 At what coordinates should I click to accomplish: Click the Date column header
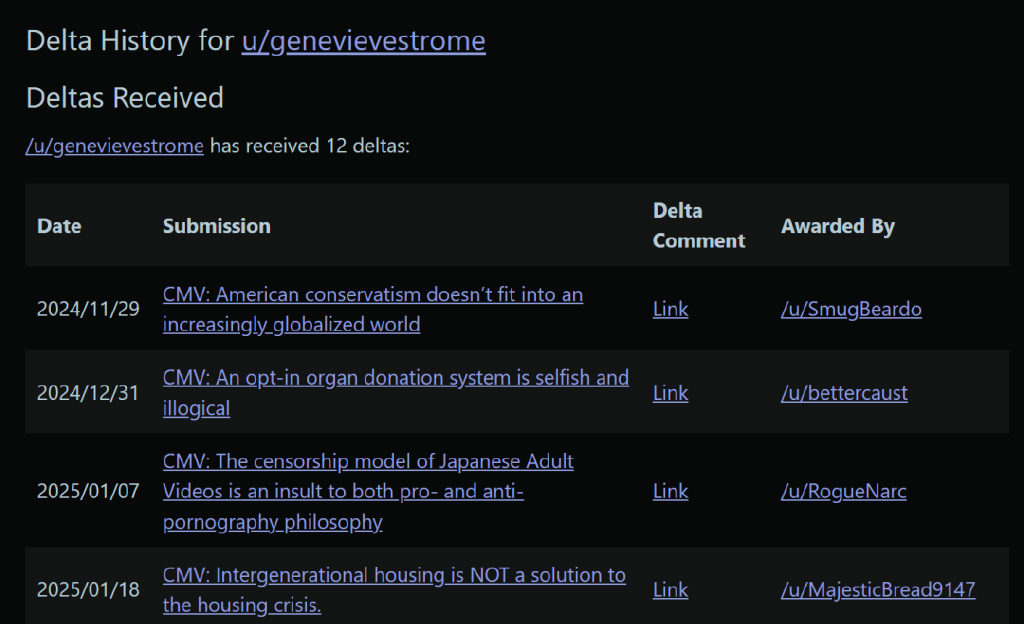pyautogui.click(x=59, y=226)
